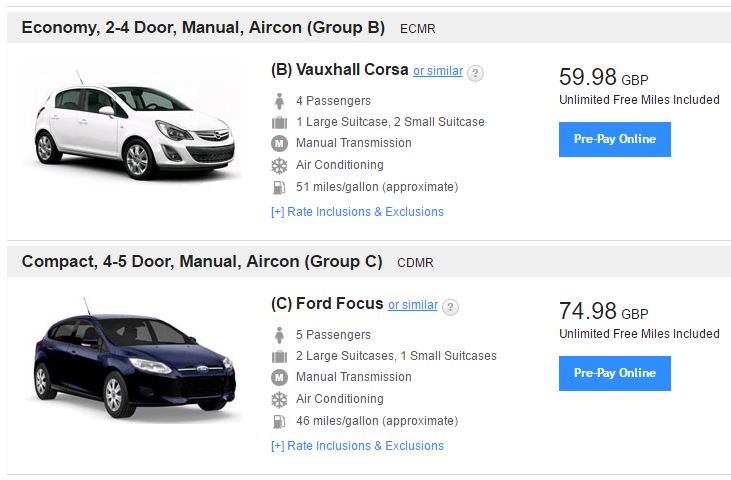This screenshot has height=480, width=731.
Task: Click the Vauxhall Corsa model name
Action: pyautogui.click(x=339, y=70)
